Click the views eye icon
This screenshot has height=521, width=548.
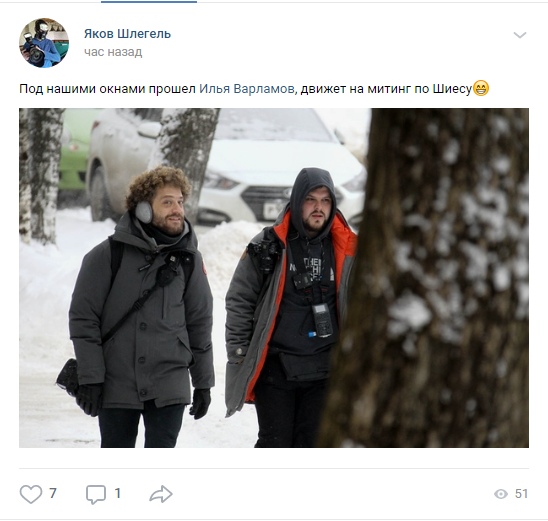coord(501,494)
